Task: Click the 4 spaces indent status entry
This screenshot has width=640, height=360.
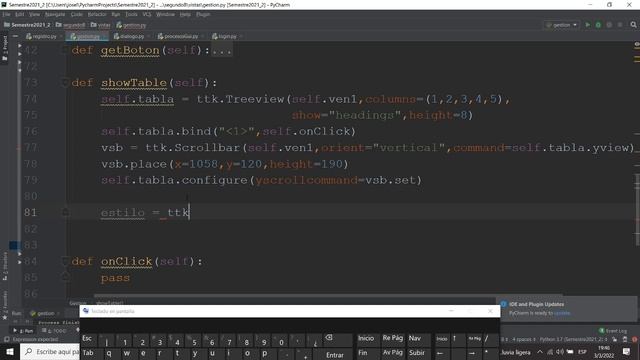Action: (523, 339)
